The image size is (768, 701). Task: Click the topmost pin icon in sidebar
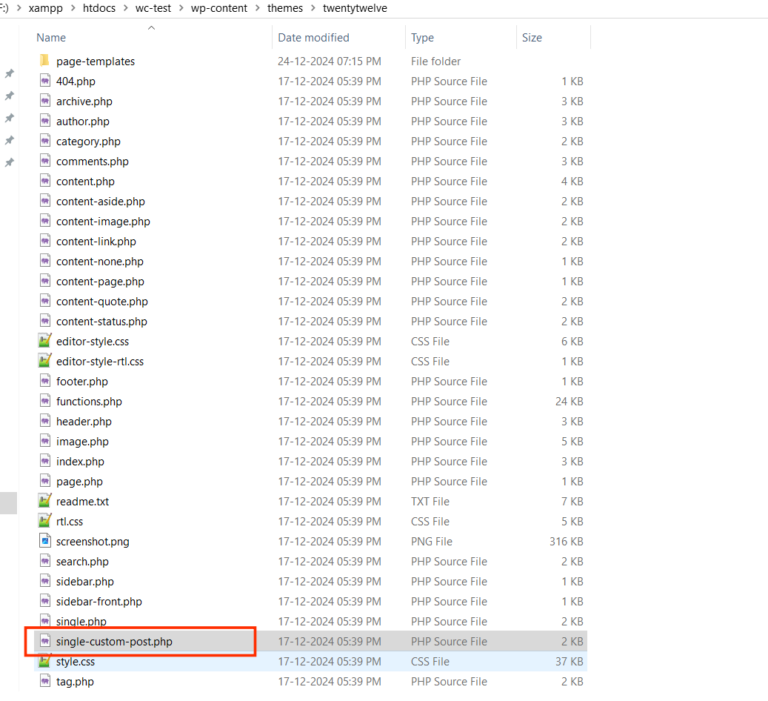tap(9, 74)
